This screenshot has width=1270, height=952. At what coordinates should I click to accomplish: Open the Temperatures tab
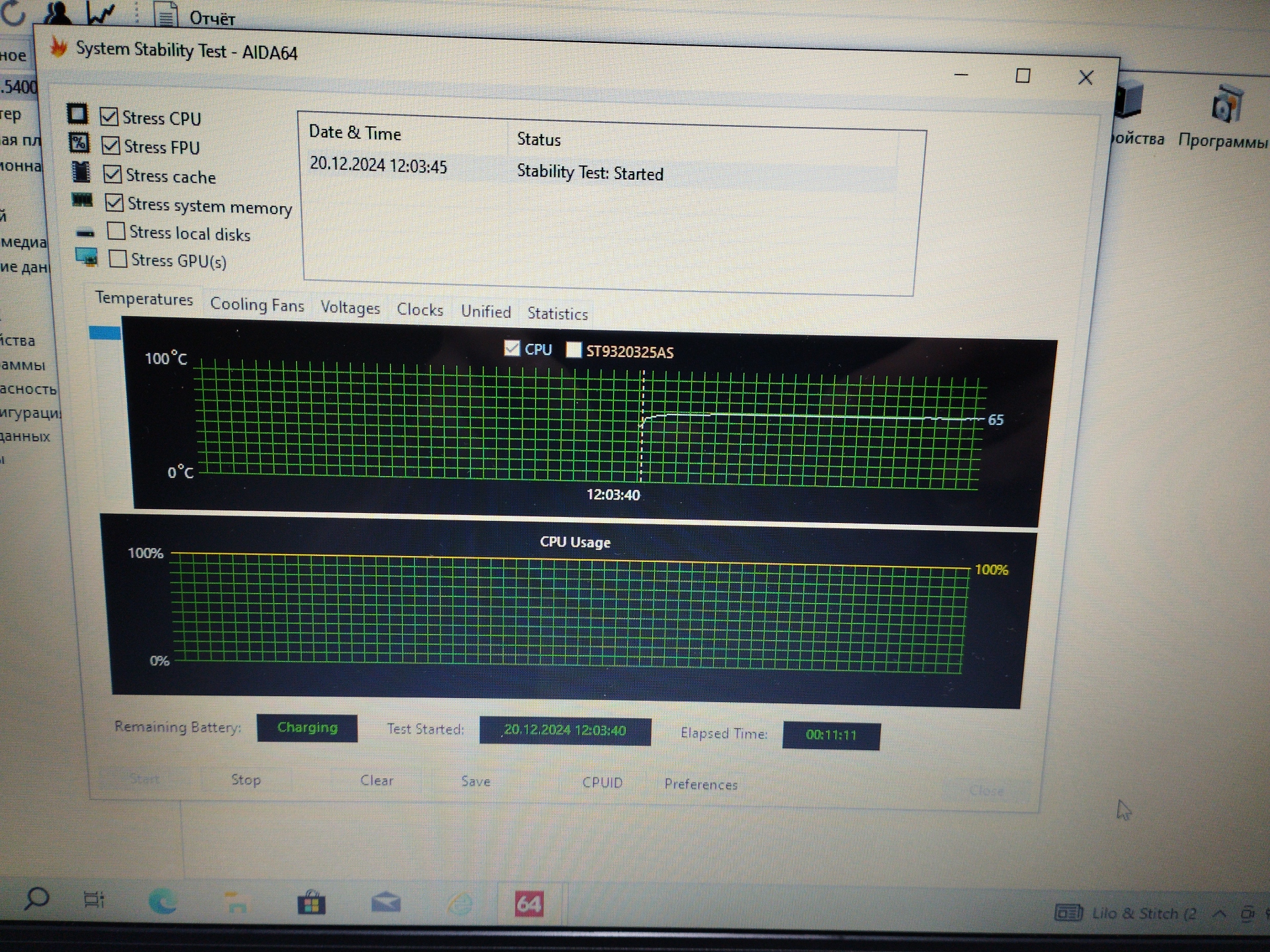pos(144,299)
